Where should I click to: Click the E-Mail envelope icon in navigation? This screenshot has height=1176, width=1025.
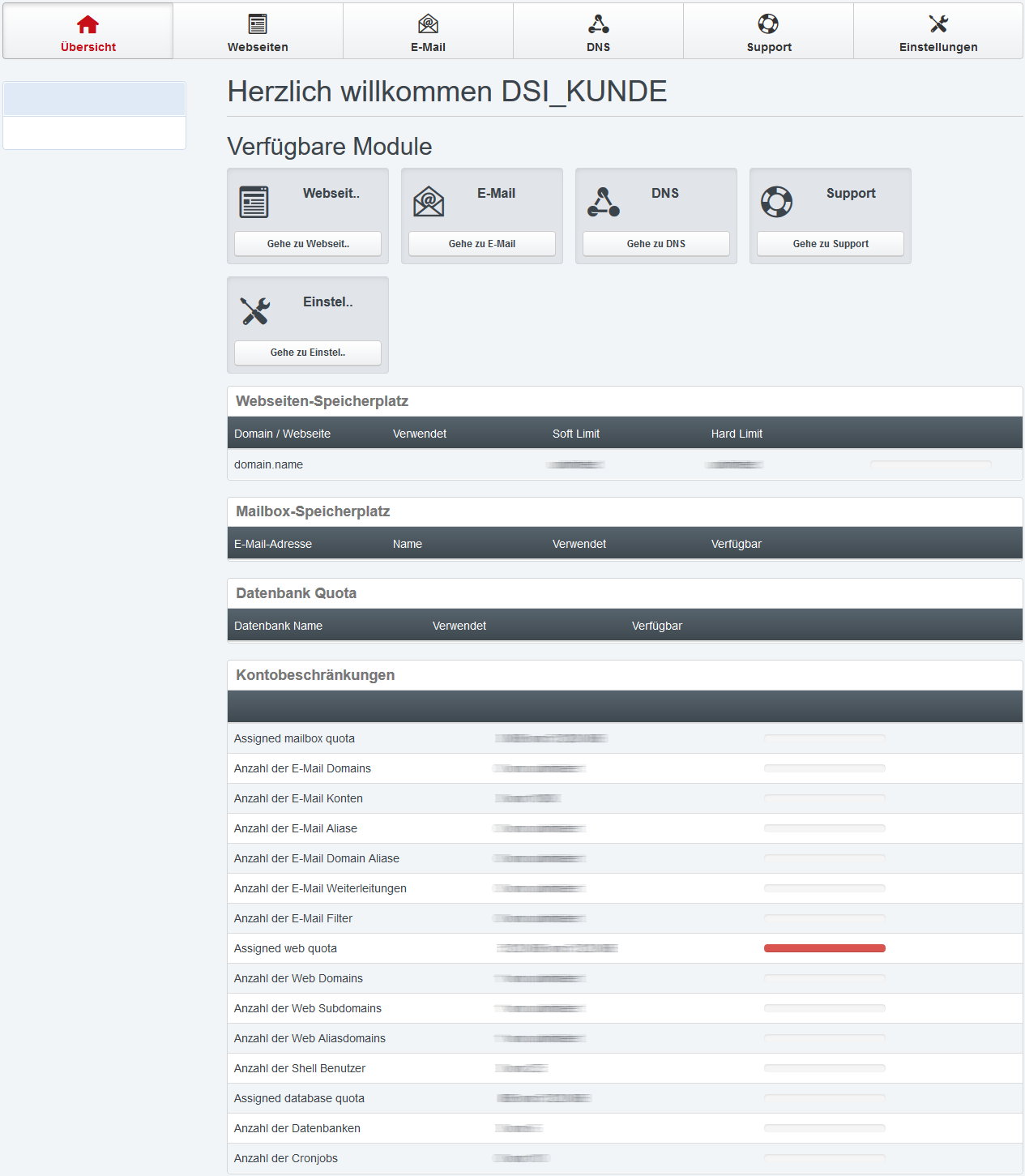tap(428, 24)
